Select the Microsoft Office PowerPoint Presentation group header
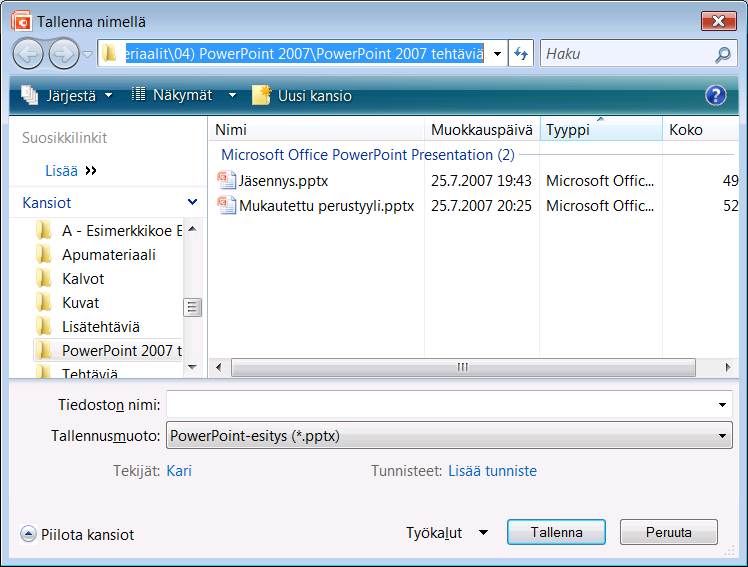The width and height of the screenshot is (748, 567). pyautogui.click(x=368, y=155)
